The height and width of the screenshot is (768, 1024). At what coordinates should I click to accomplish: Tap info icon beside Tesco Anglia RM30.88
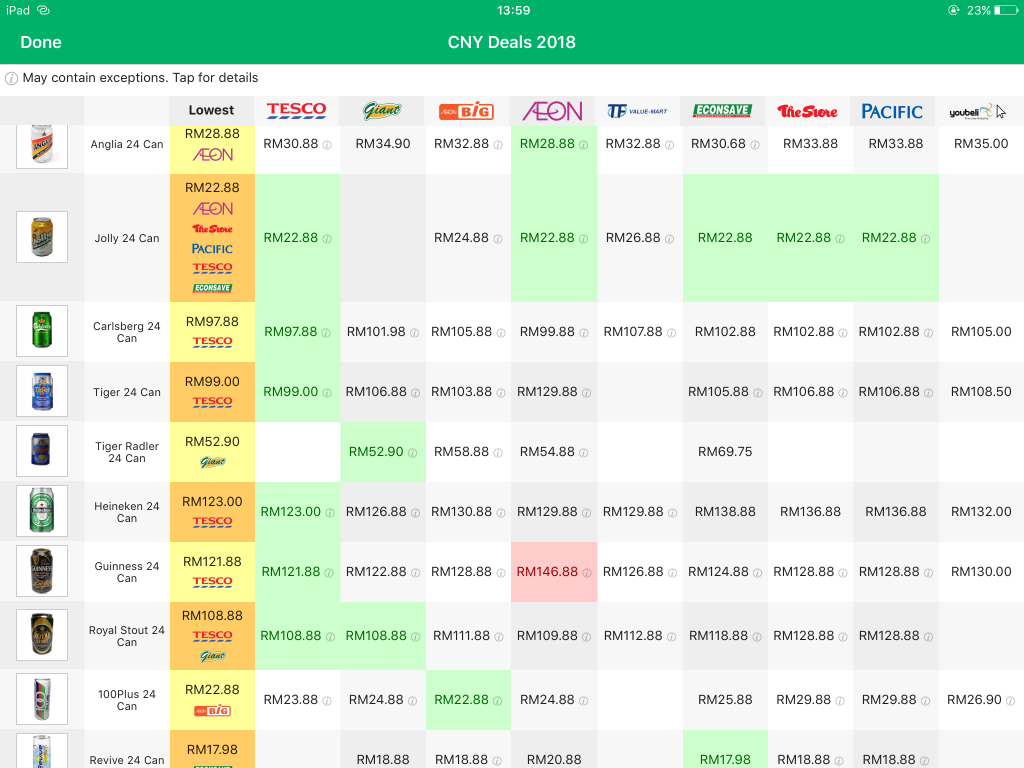(327, 145)
